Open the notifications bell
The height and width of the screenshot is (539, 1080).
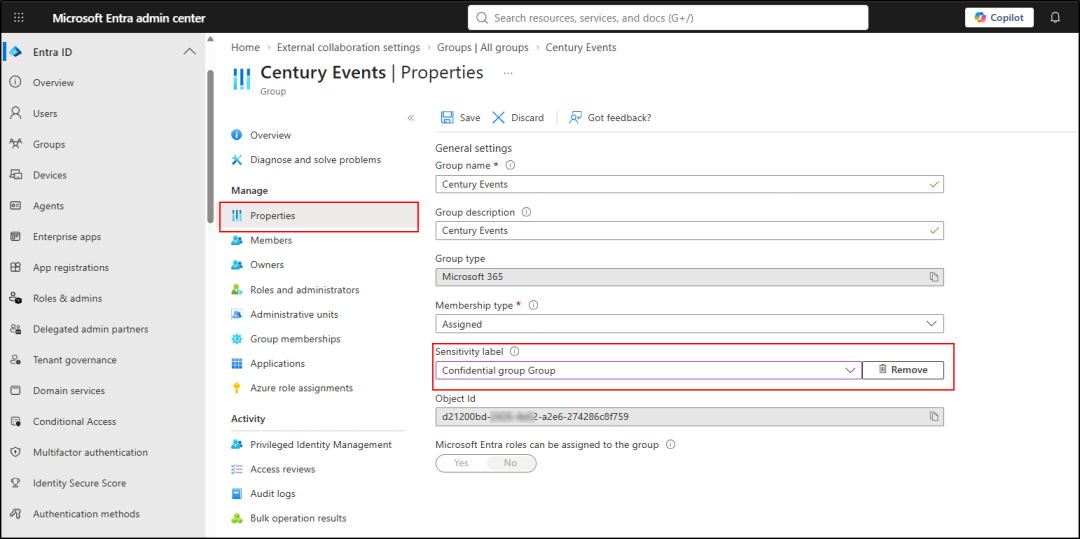(x=1055, y=18)
